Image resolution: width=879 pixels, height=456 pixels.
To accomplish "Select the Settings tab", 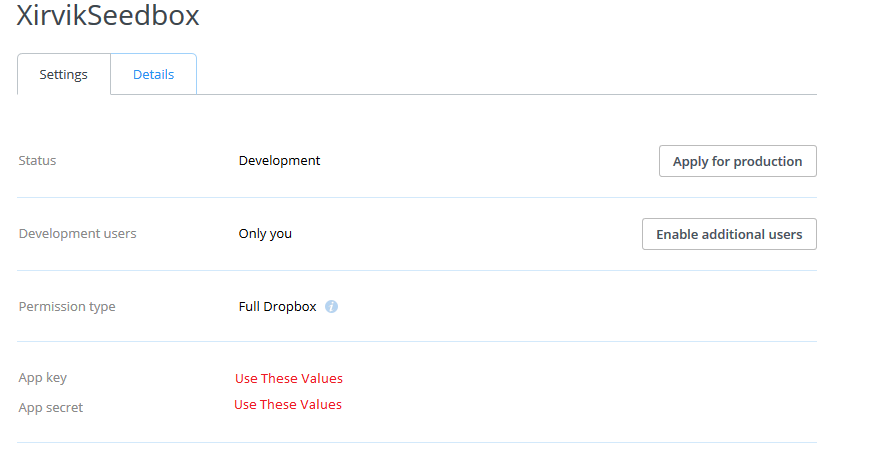I will (x=63, y=75).
